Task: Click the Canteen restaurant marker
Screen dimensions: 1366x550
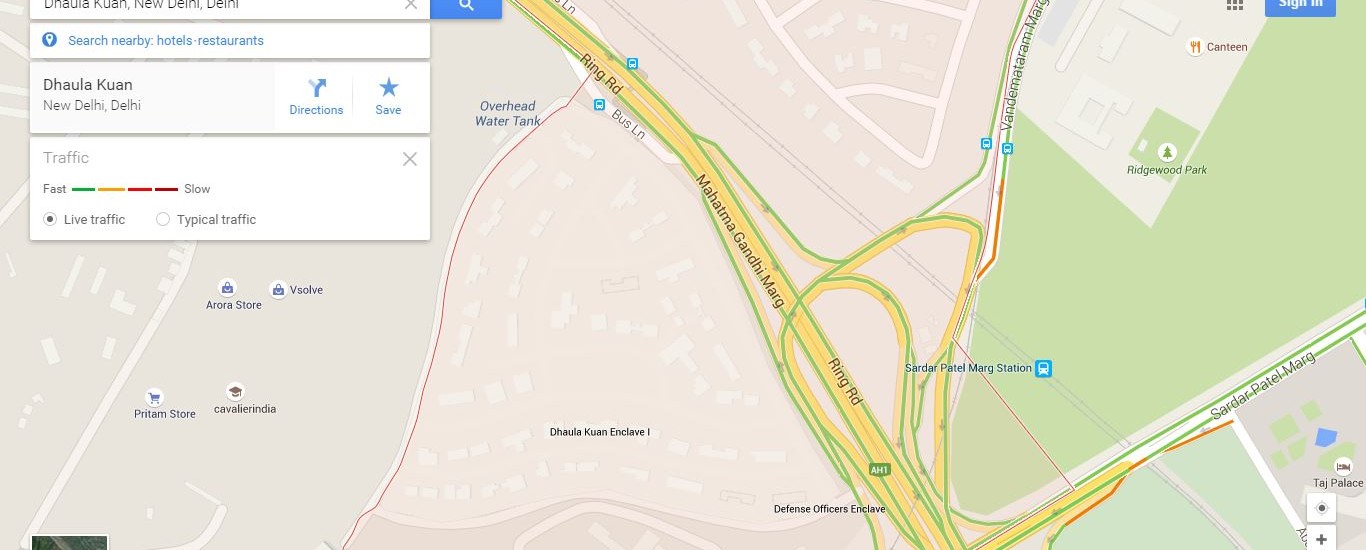Action: 1194,46
